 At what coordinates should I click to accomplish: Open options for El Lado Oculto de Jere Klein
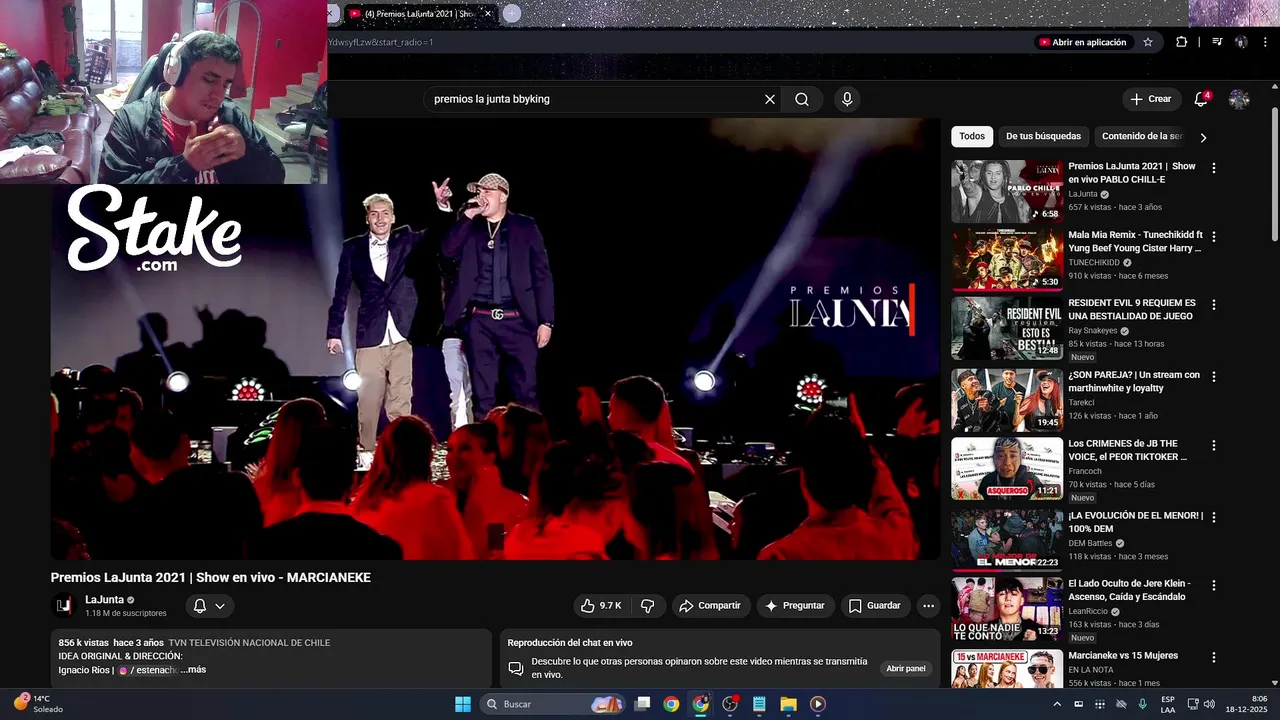click(x=1214, y=585)
